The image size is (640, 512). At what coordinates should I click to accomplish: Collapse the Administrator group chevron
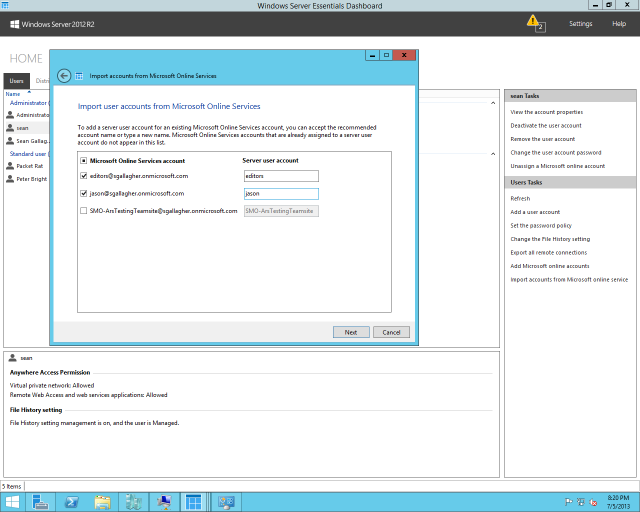tap(493, 103)
